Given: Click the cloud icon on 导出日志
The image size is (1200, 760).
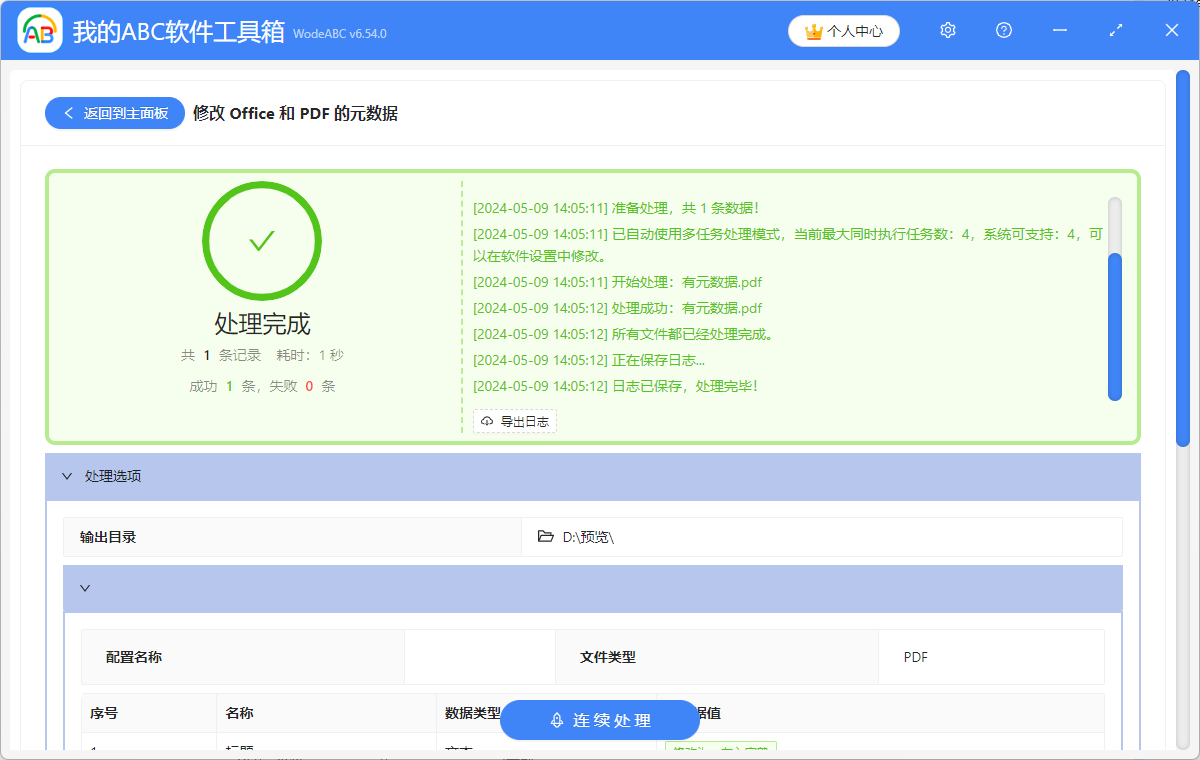Looking at the screenshot, I should tap(487, 422).
